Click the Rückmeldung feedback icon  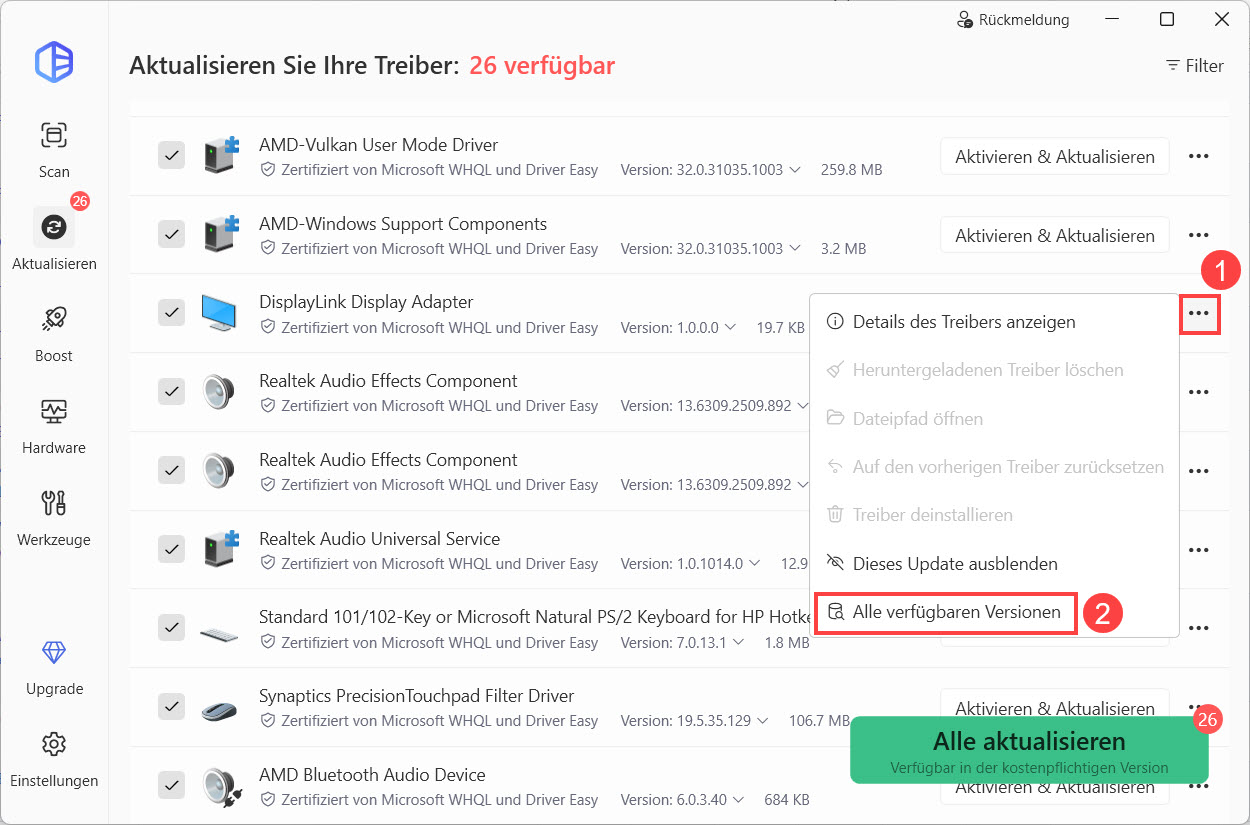pyautogui.click(x=965, y=20)
